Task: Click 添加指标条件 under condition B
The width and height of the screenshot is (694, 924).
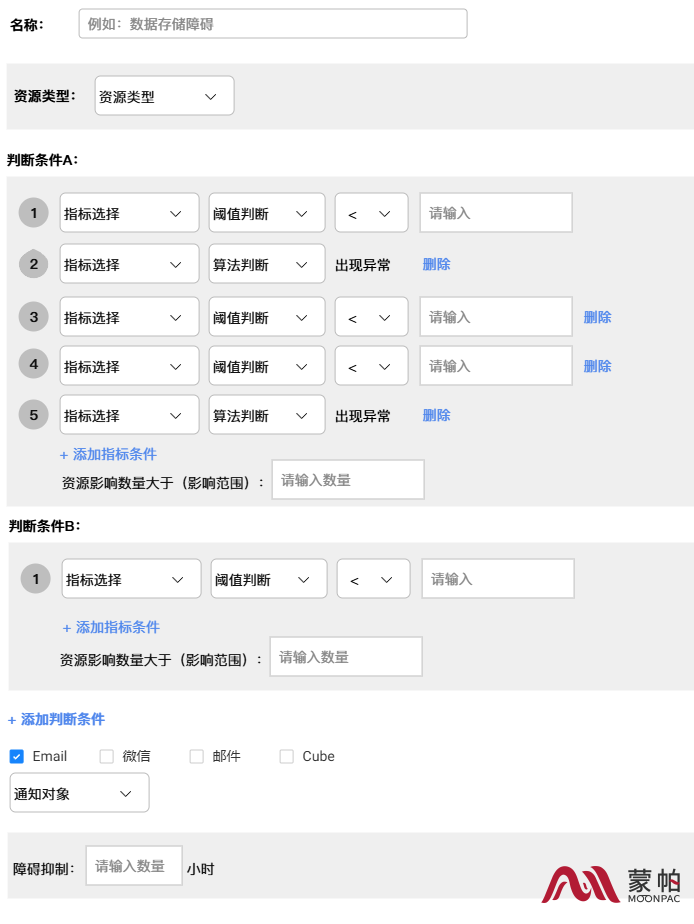Action: [x=111, y=627]
